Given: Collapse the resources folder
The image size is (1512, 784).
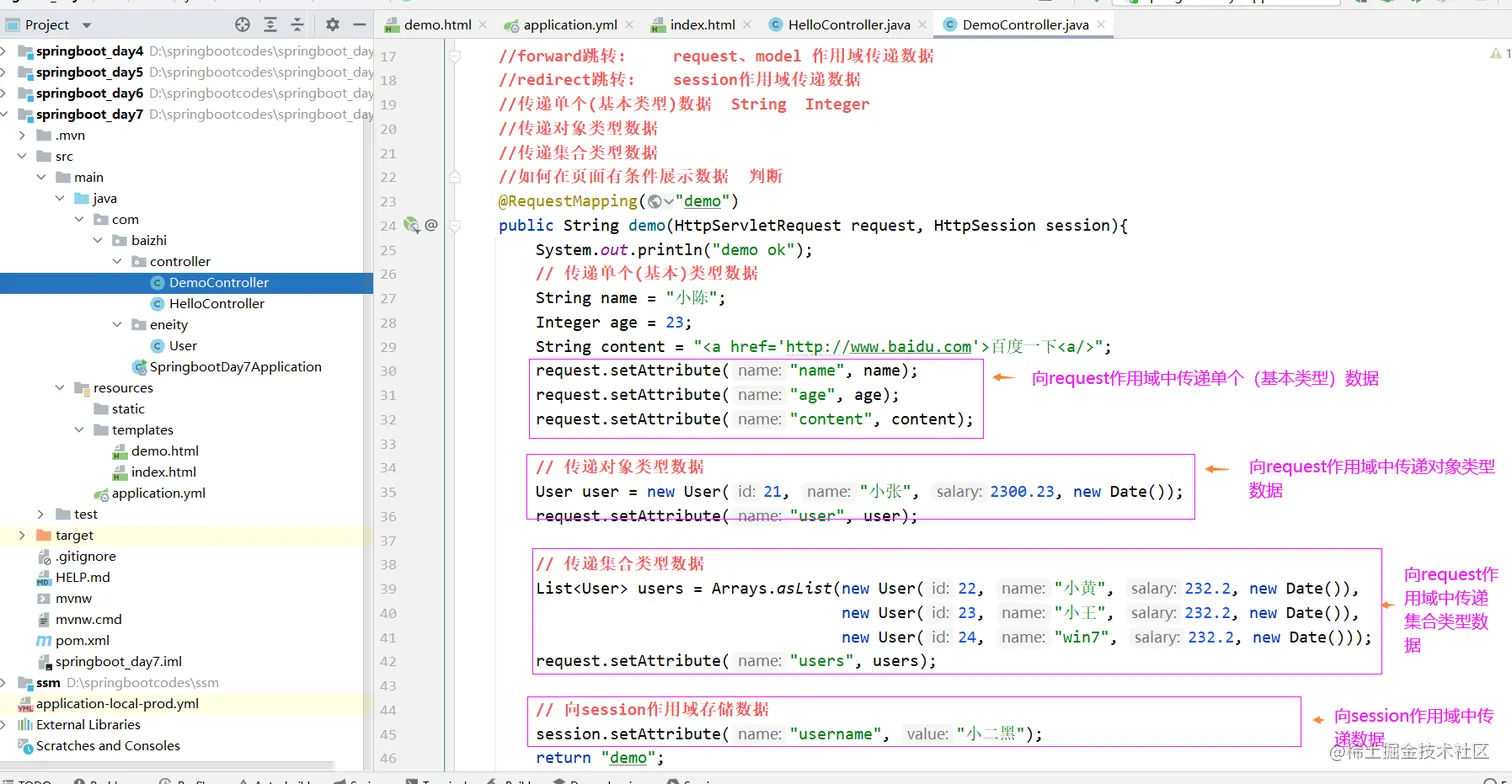Looking at the screenshot, I should 60,387.
